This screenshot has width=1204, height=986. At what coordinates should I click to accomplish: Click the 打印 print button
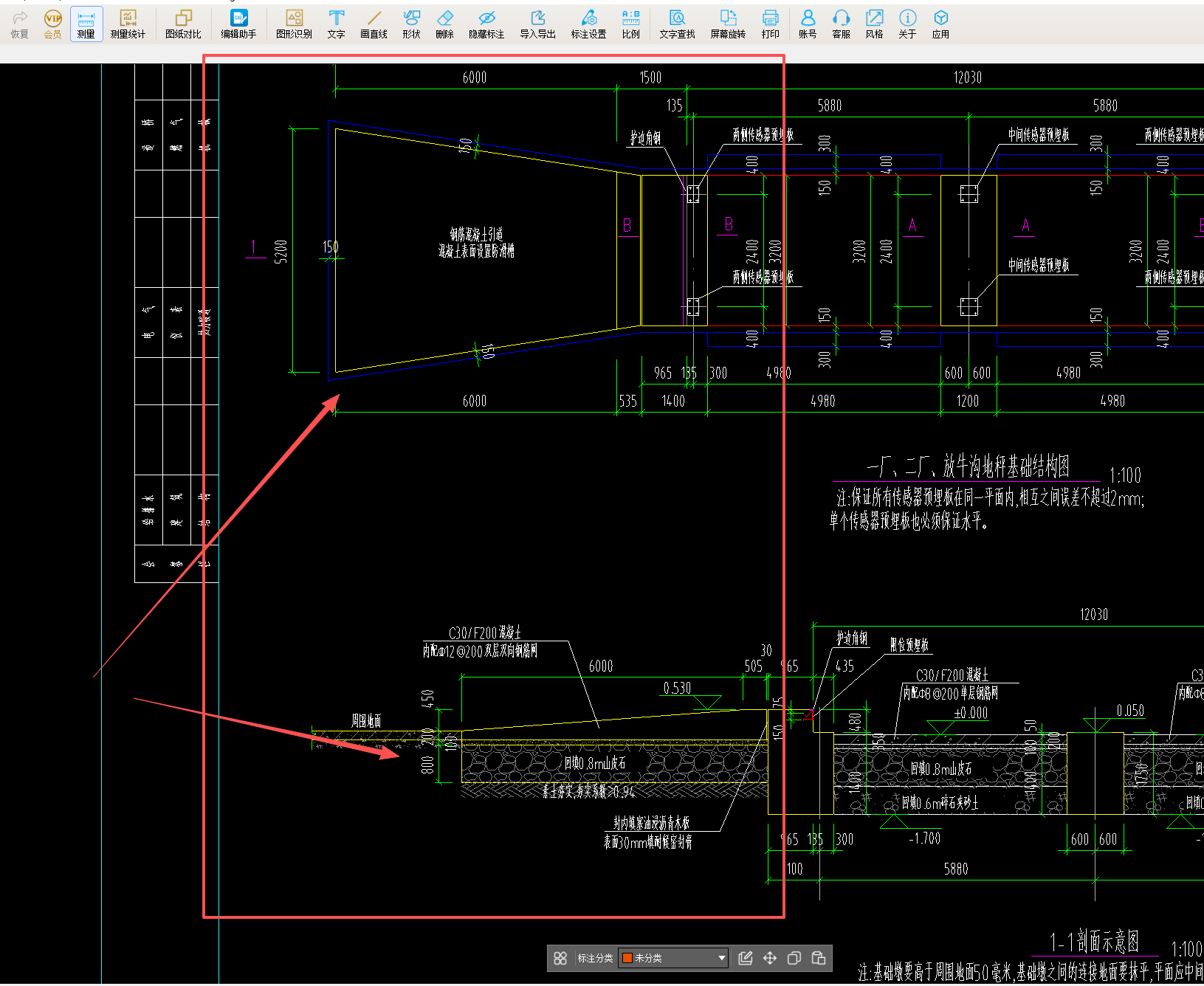click(x=770, y=24)
